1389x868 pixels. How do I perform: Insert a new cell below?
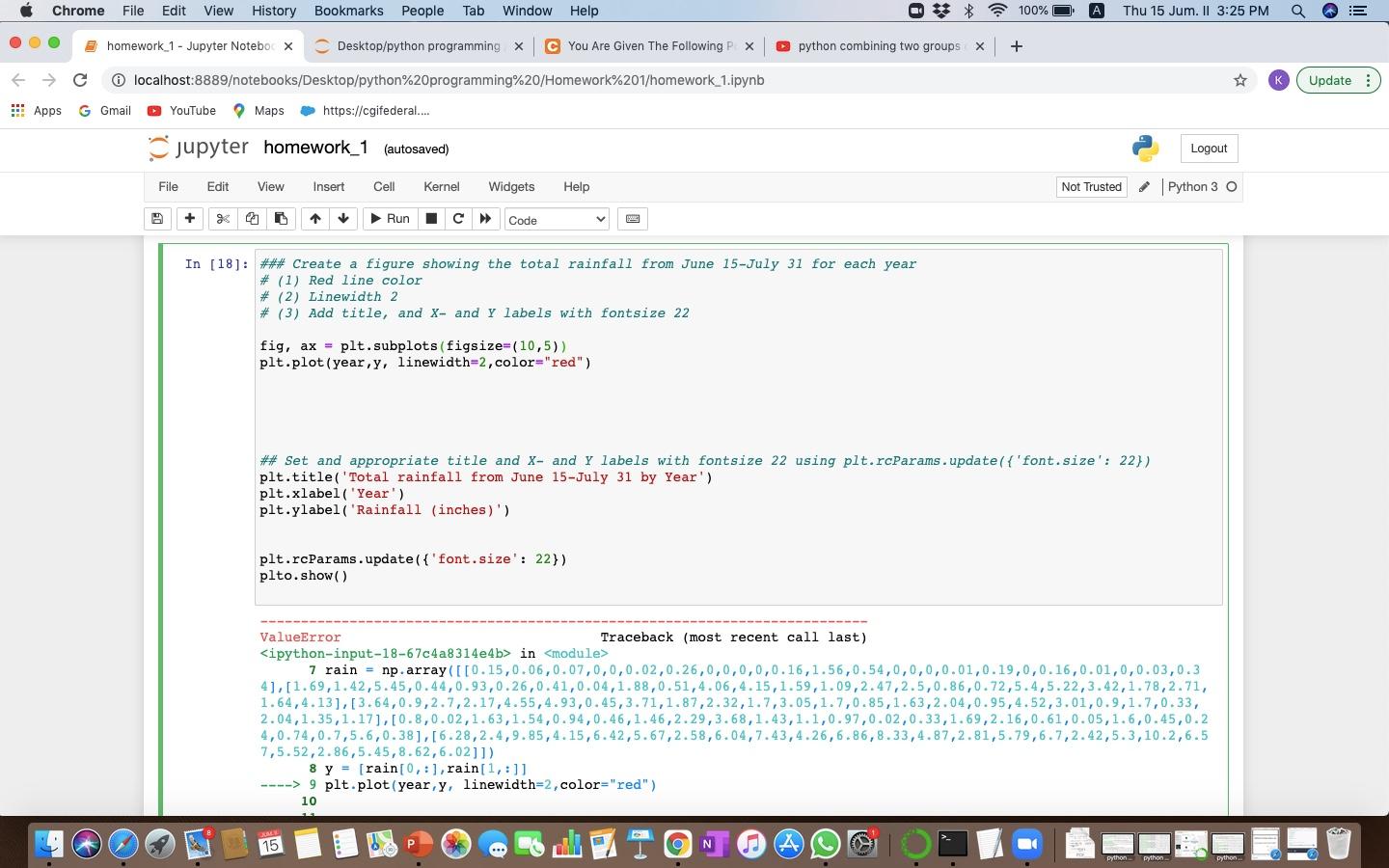coord(190,219)
